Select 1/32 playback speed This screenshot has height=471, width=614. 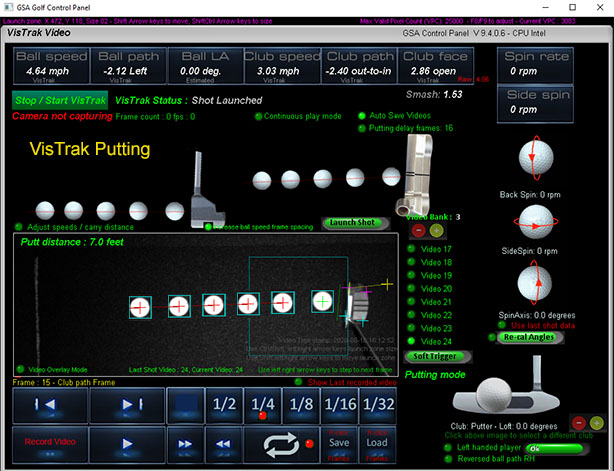(378, 405)
